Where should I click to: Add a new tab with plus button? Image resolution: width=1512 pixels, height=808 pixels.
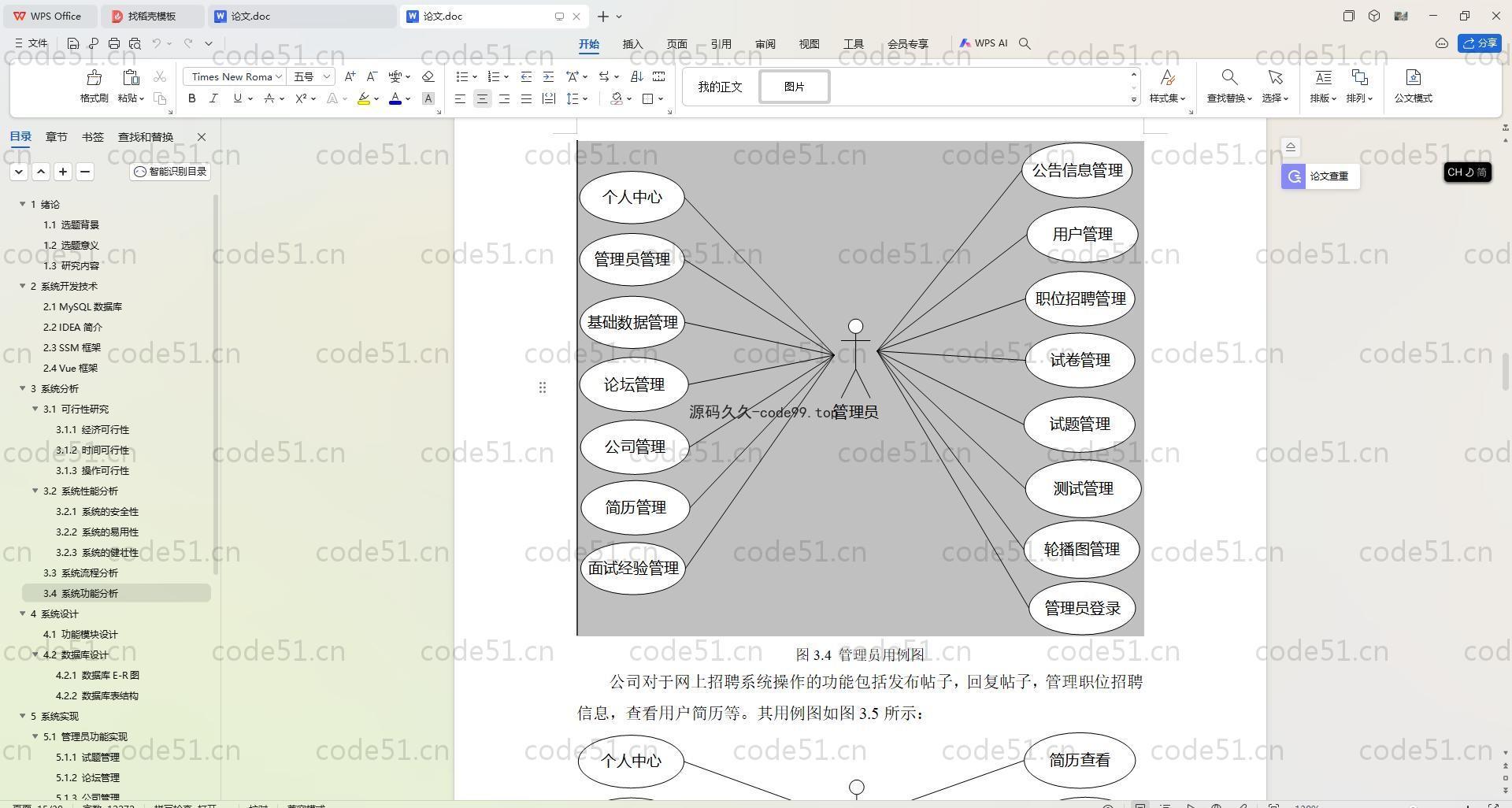603,16
